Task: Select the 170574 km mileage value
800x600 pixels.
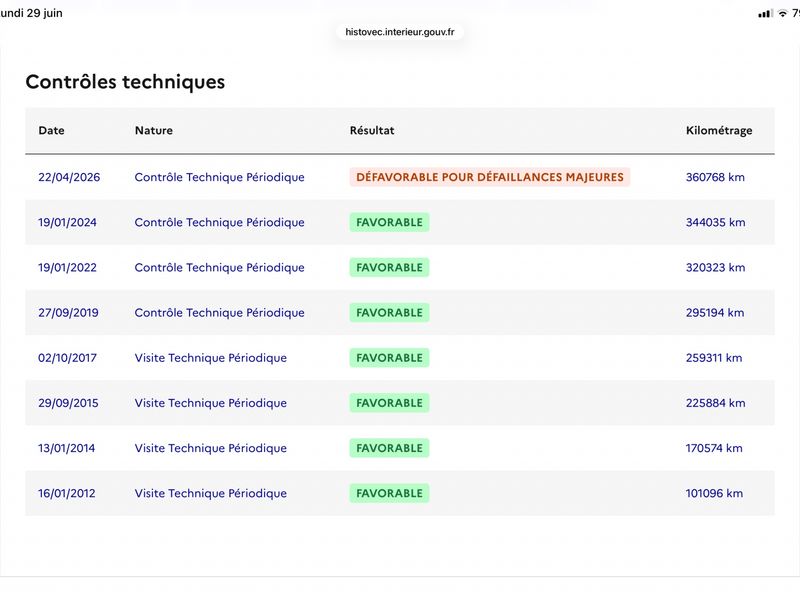Action: [x=714, y=448]
